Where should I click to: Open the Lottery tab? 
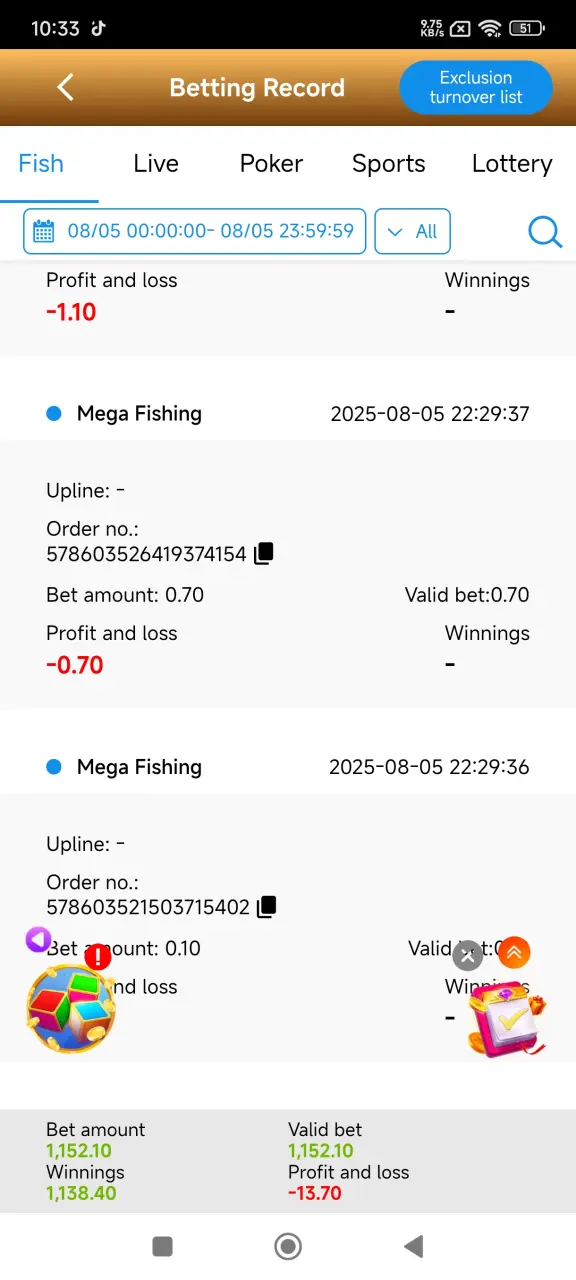pyautogui.click(x=512, y=164)
